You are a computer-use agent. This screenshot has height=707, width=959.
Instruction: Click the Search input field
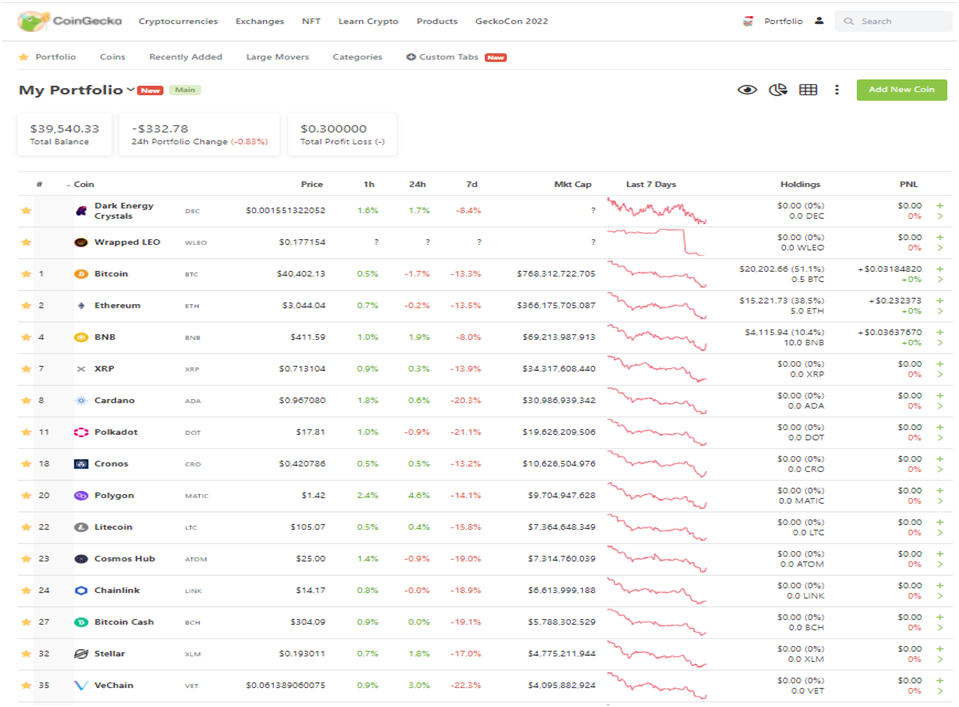pos(894,21)
